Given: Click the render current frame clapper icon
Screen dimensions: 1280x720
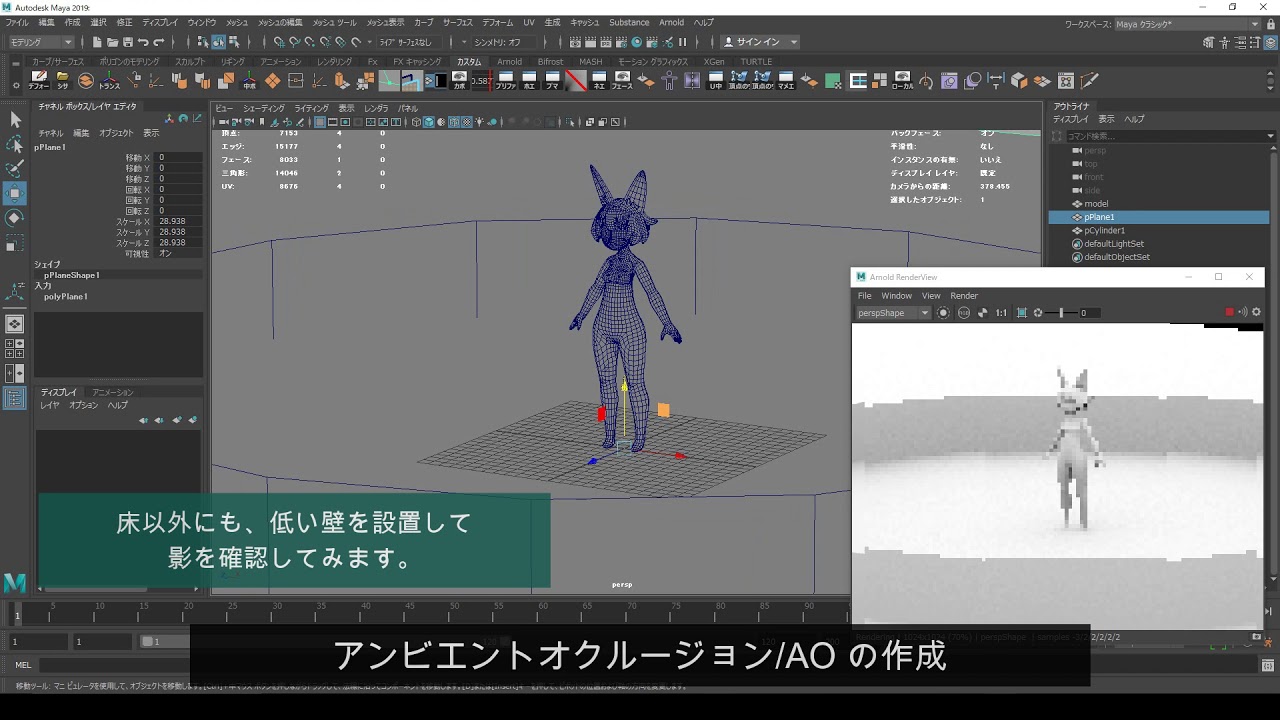Looking at the screenshot, I should click(591, 42).
